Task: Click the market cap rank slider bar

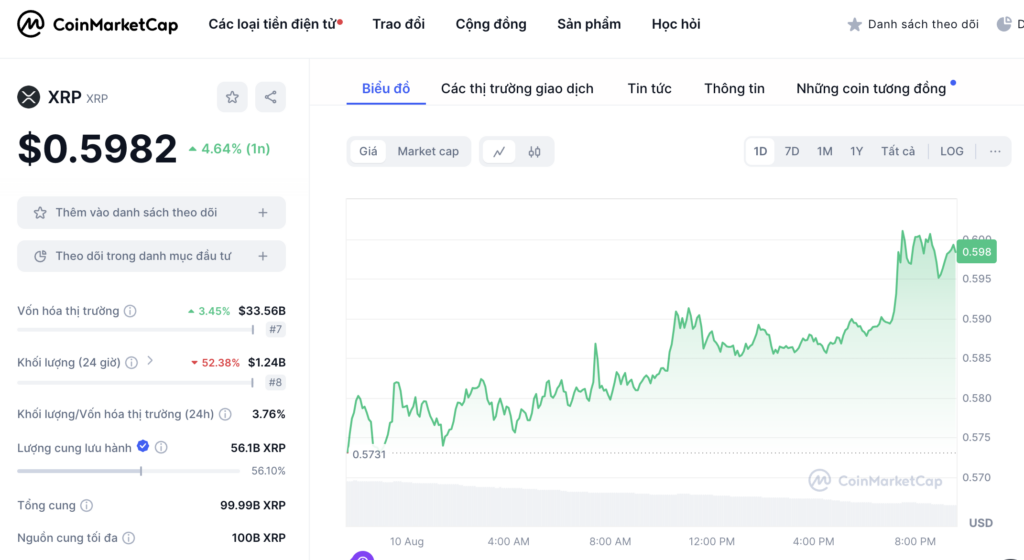Action: pyautogui.click(x=135, y=330)
